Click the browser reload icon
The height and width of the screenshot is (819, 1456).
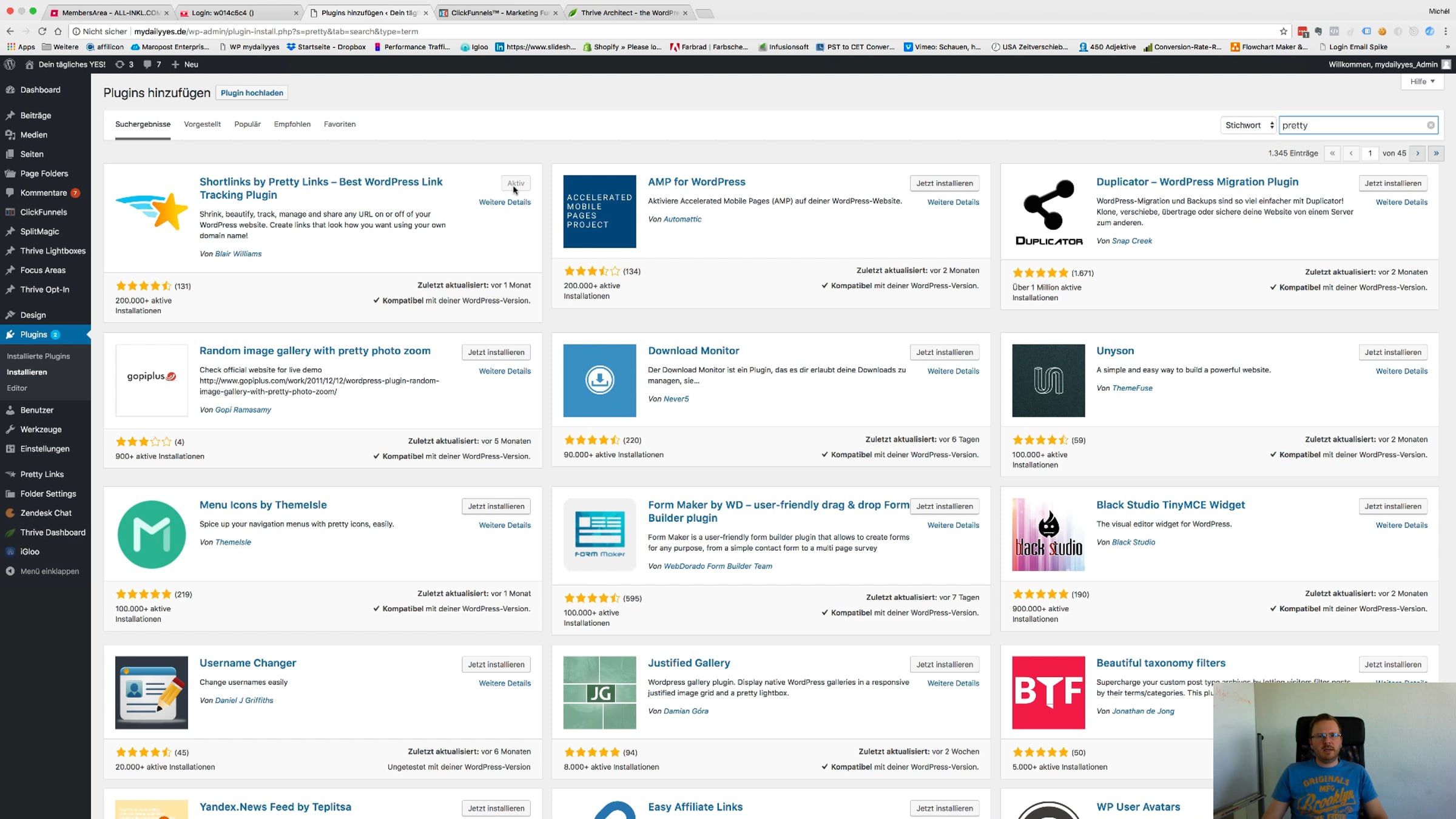42,32
